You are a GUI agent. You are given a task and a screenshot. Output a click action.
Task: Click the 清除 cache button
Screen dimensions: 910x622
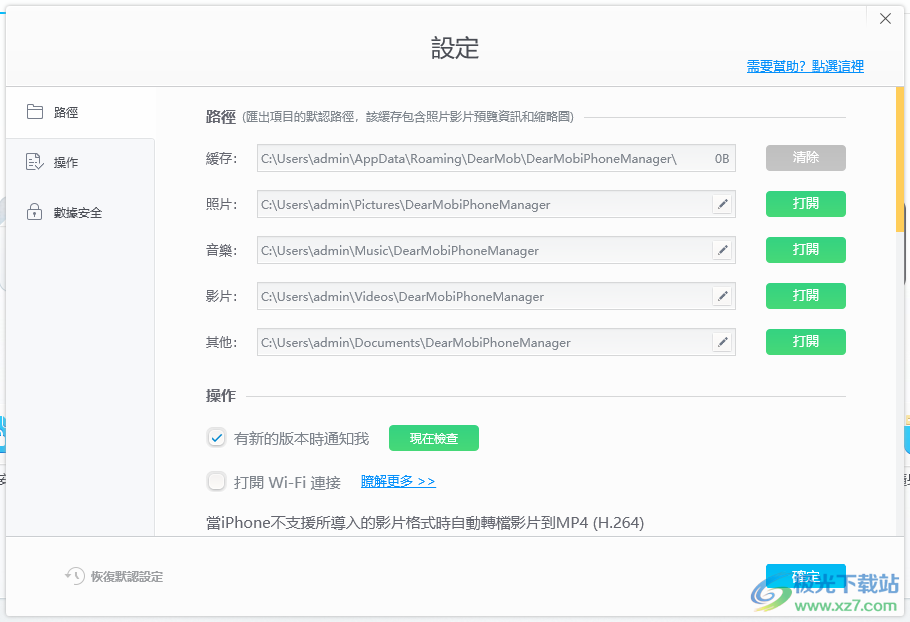(806, 158)
